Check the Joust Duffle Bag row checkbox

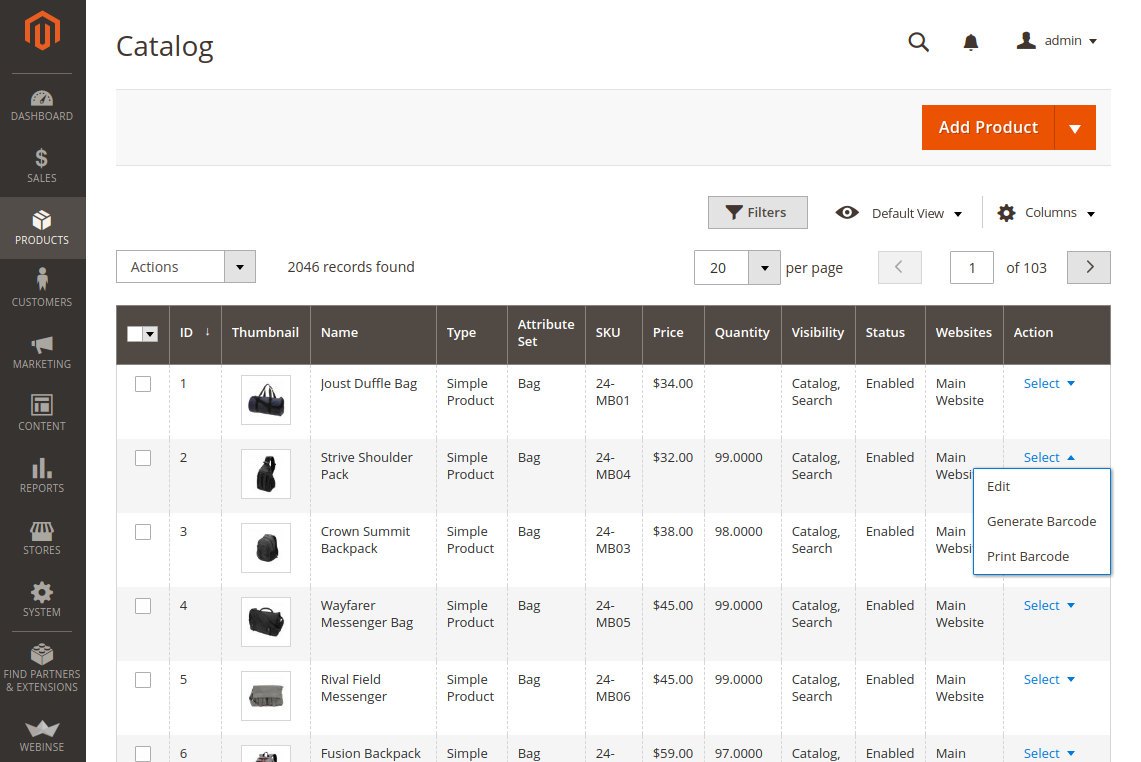pyautogui.click(x=143, y=384)
